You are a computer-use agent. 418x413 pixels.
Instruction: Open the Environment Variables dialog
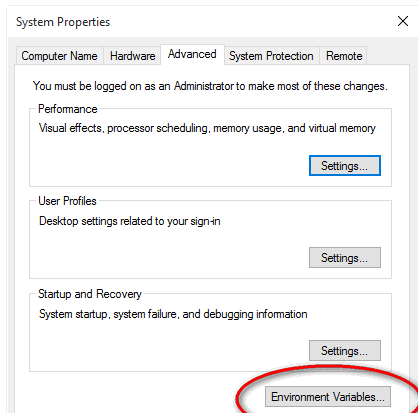click(328, 397)
